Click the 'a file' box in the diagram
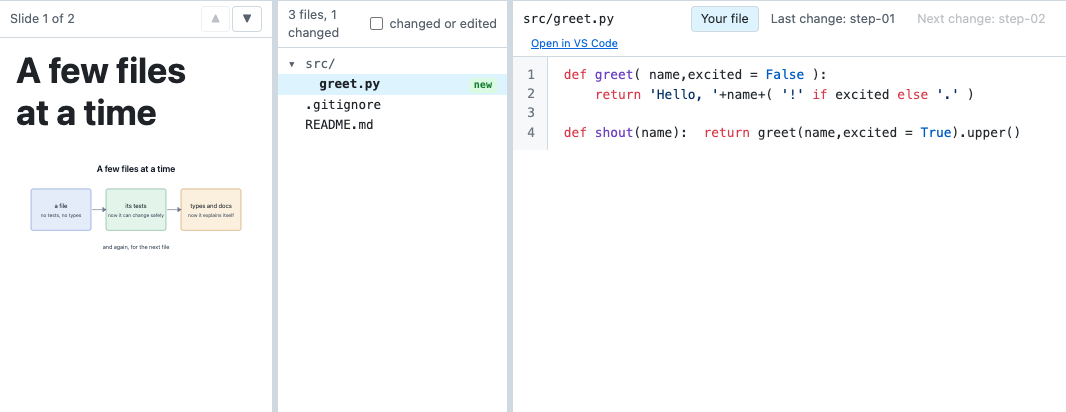 [61, 209]
